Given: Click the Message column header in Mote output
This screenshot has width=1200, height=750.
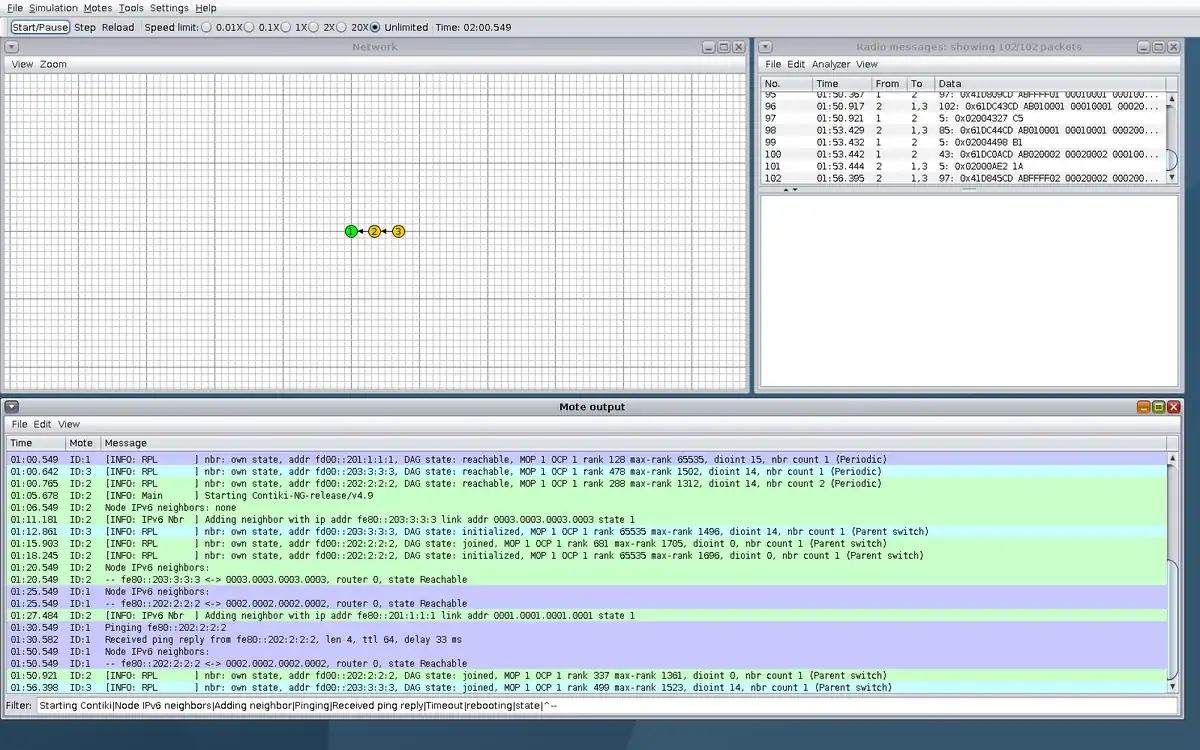Looking at the screenshot, I should [633, 443].
